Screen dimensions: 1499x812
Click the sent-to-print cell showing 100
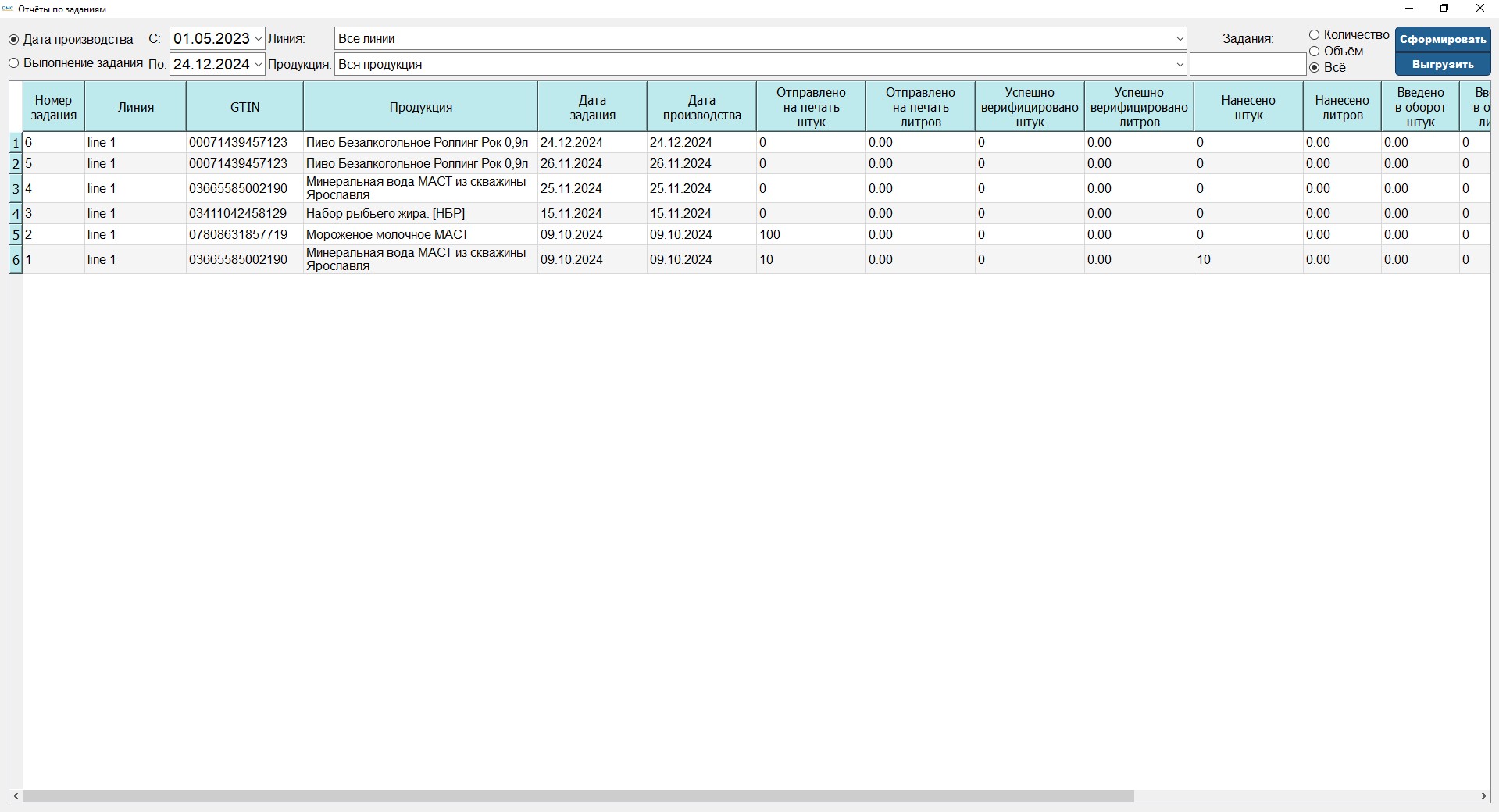coord(811,234)
